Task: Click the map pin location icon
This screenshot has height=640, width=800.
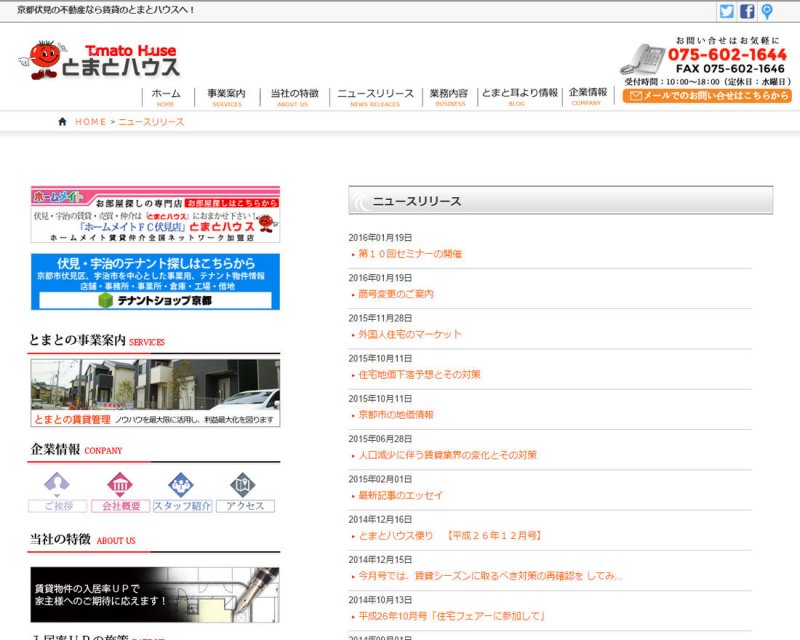Action: tap(767, 12)
